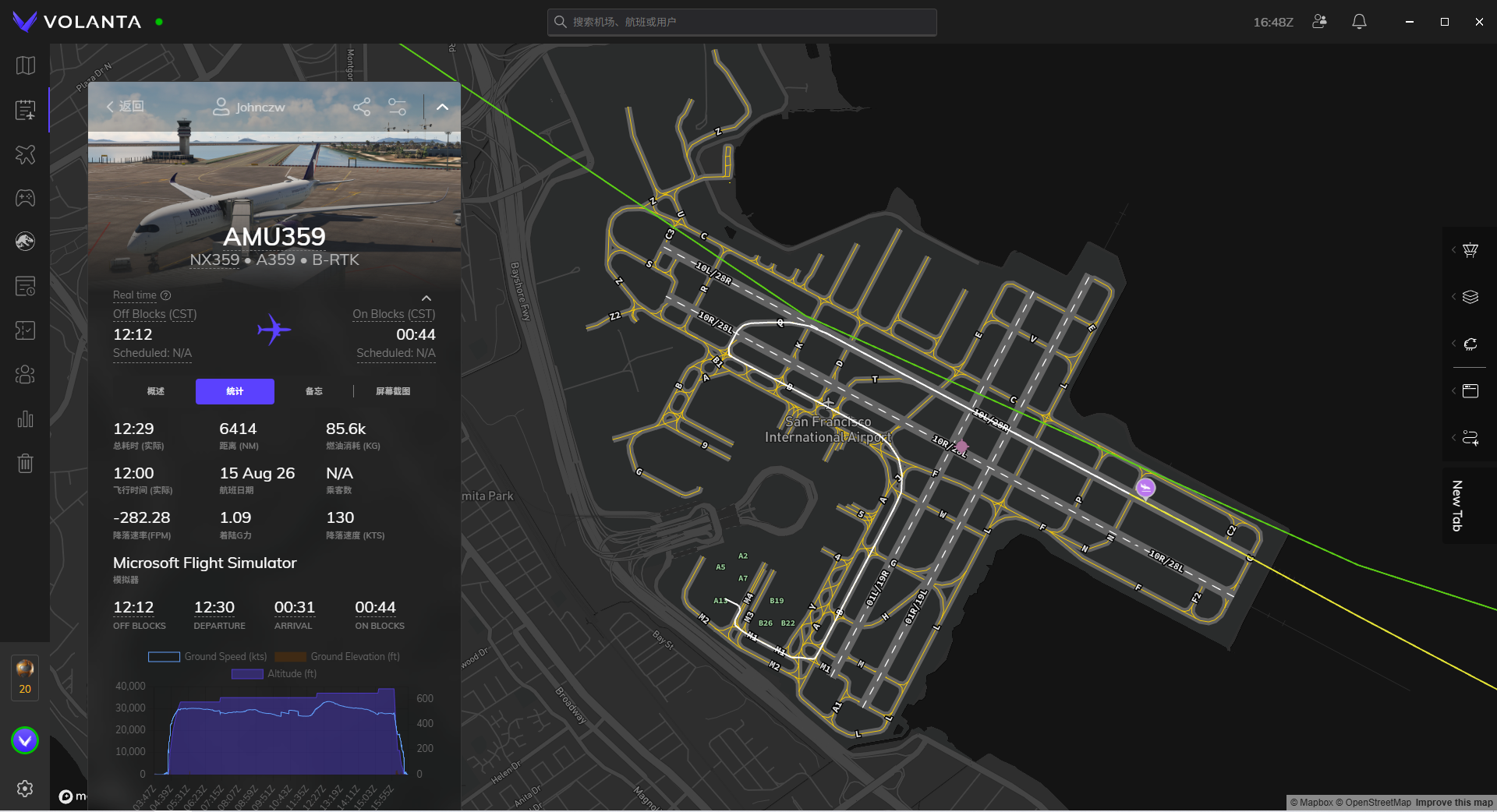Viewport: 1497px width, 812px height.
Task: Click the Improve this map link
Action: [x=1454, y=803]
